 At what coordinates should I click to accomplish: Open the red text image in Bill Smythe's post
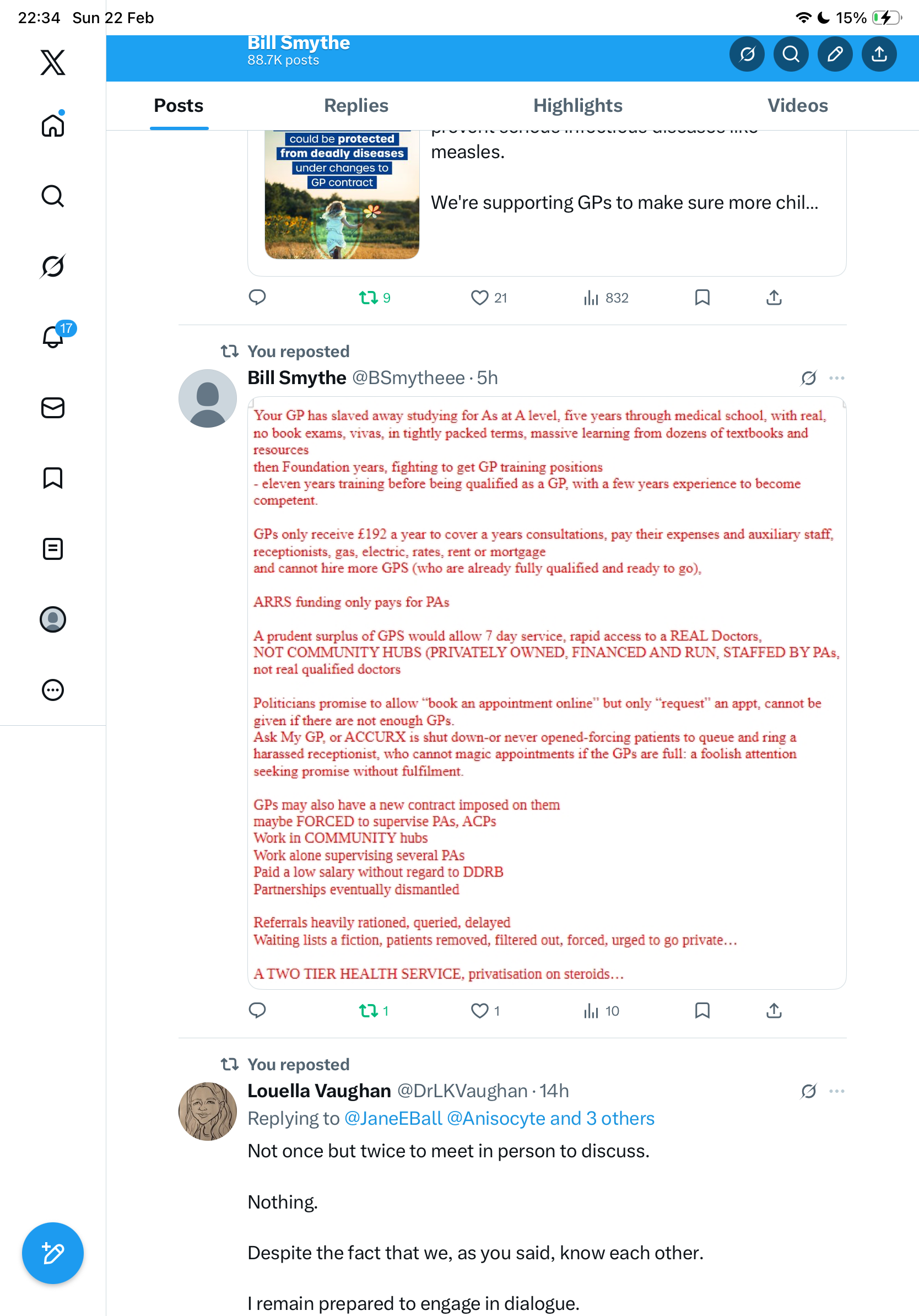click(547, 692)
